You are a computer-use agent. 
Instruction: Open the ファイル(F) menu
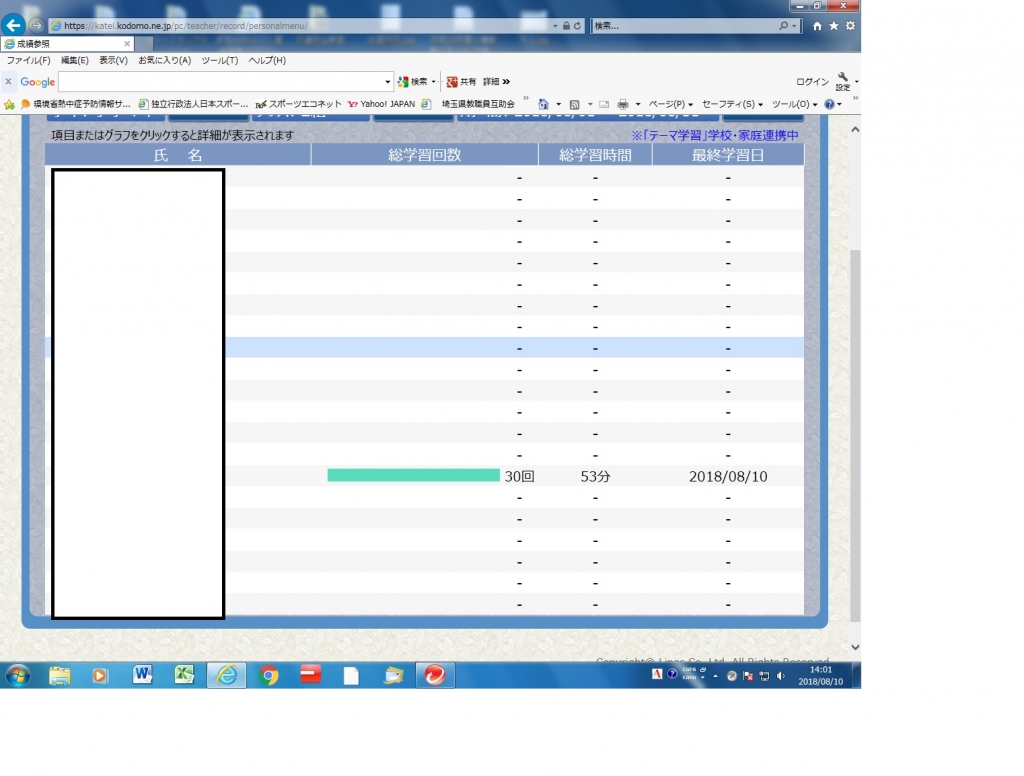(x=28, y=60)
